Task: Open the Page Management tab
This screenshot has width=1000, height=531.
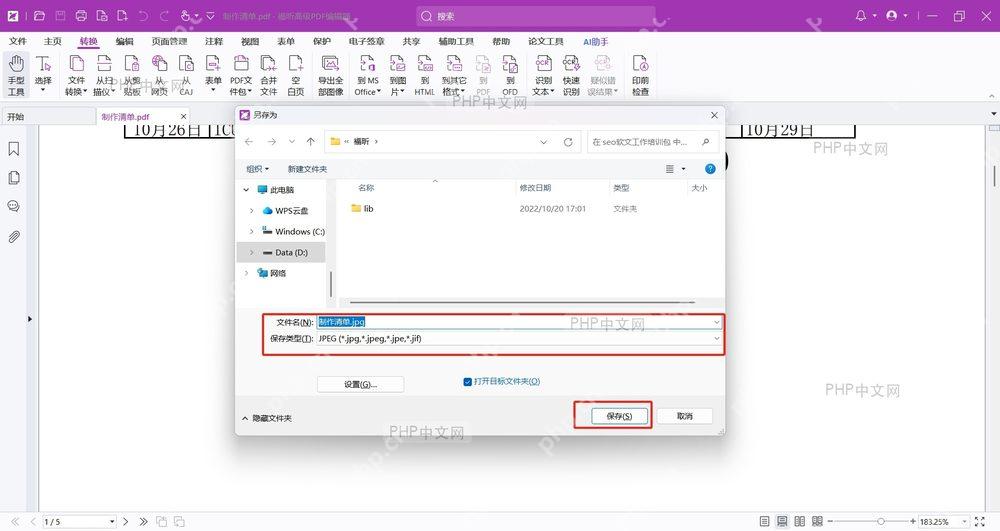Action: click(169, 41)
